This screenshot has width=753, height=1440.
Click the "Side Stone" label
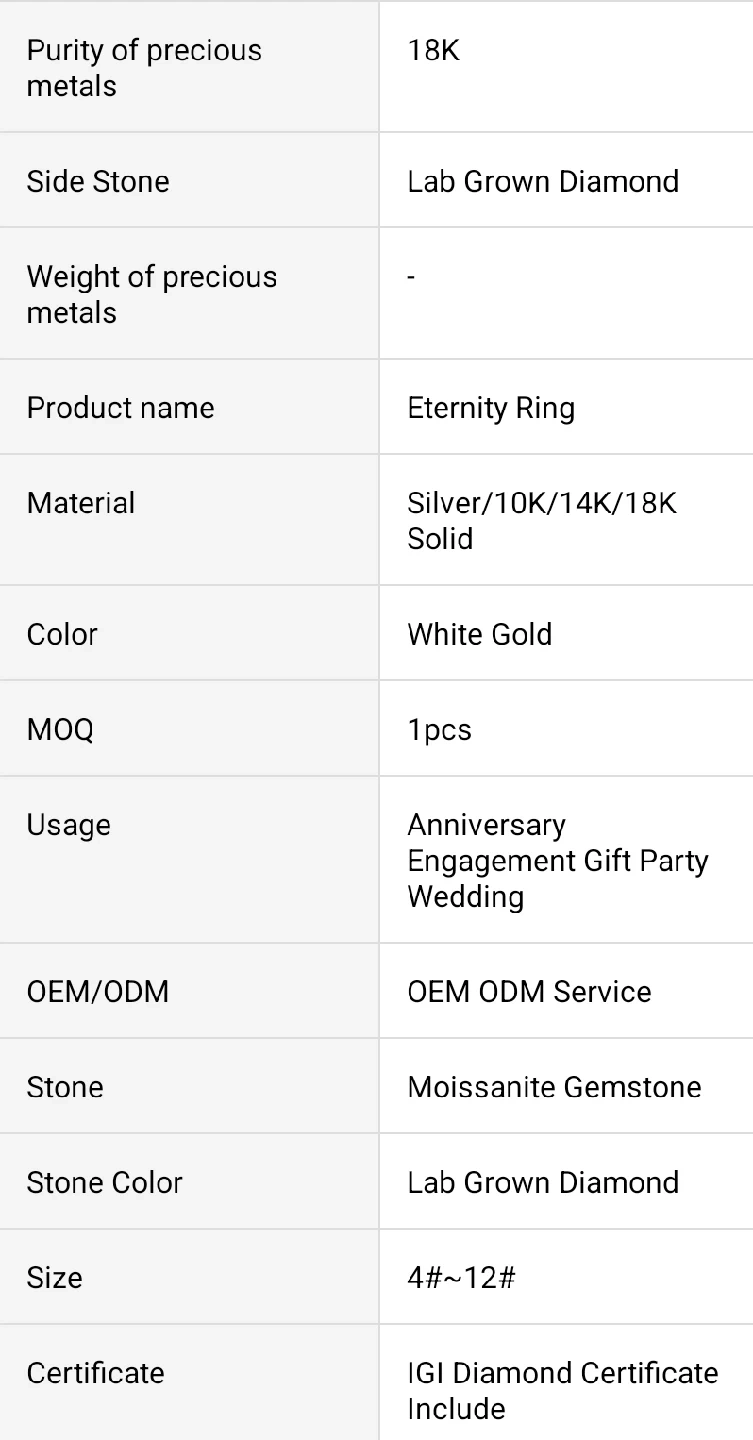(x=98, y=182)
